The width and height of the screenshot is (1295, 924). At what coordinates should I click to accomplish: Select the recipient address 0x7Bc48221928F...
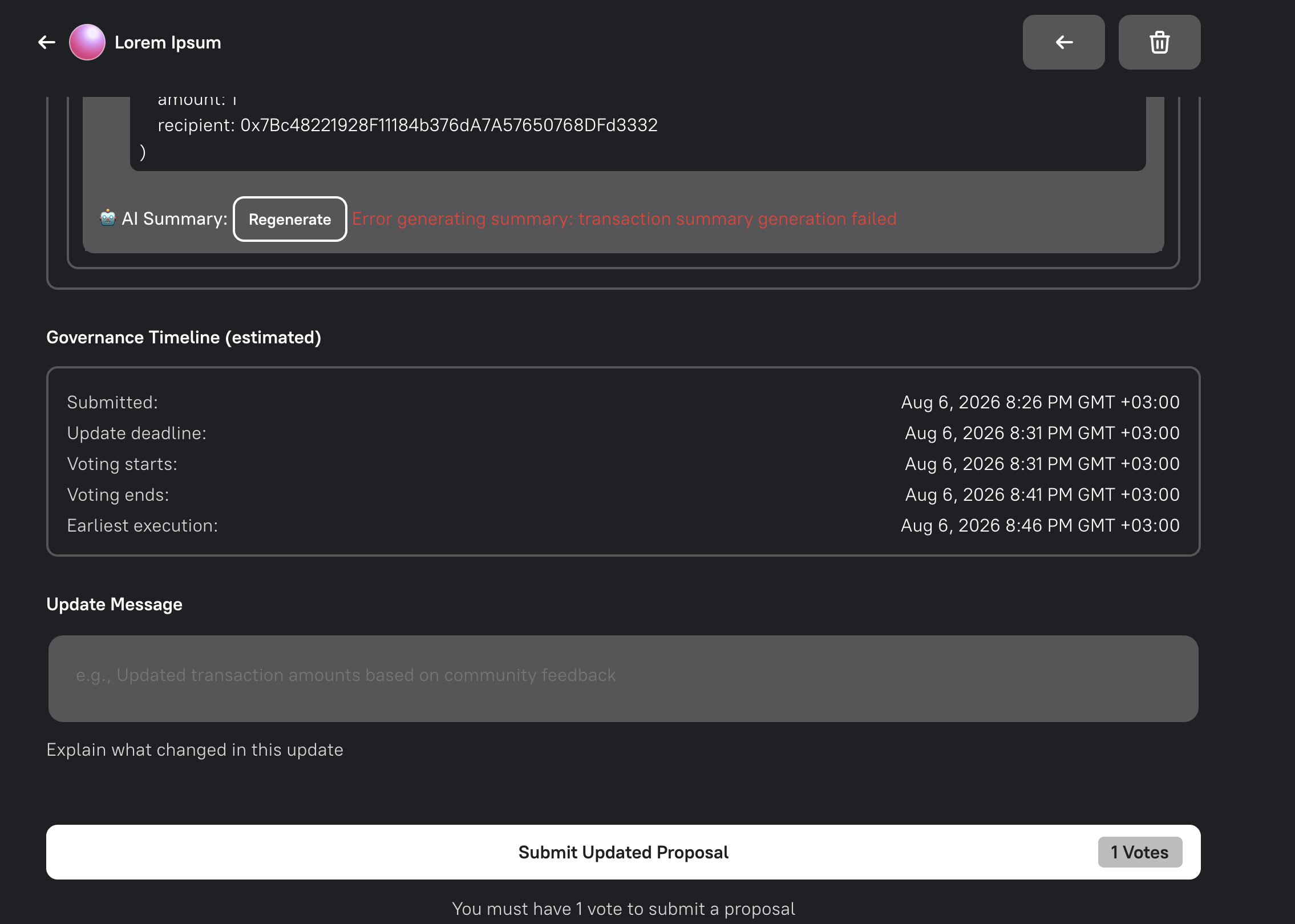coord(449,125)
